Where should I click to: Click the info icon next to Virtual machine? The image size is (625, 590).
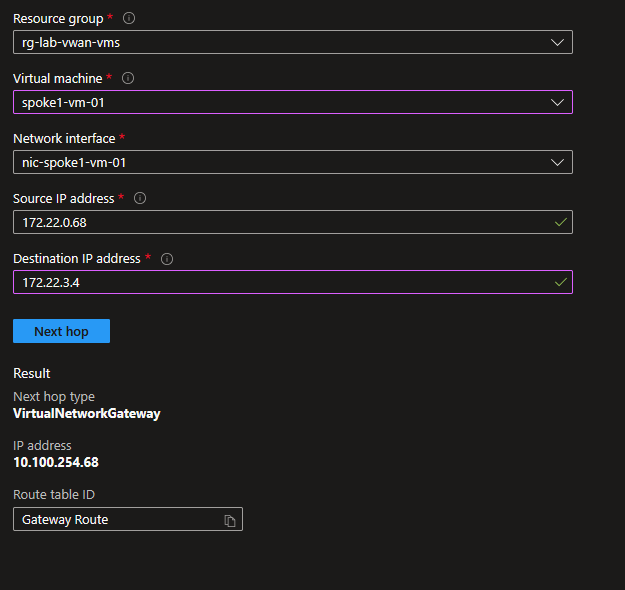tap(128, 78)
